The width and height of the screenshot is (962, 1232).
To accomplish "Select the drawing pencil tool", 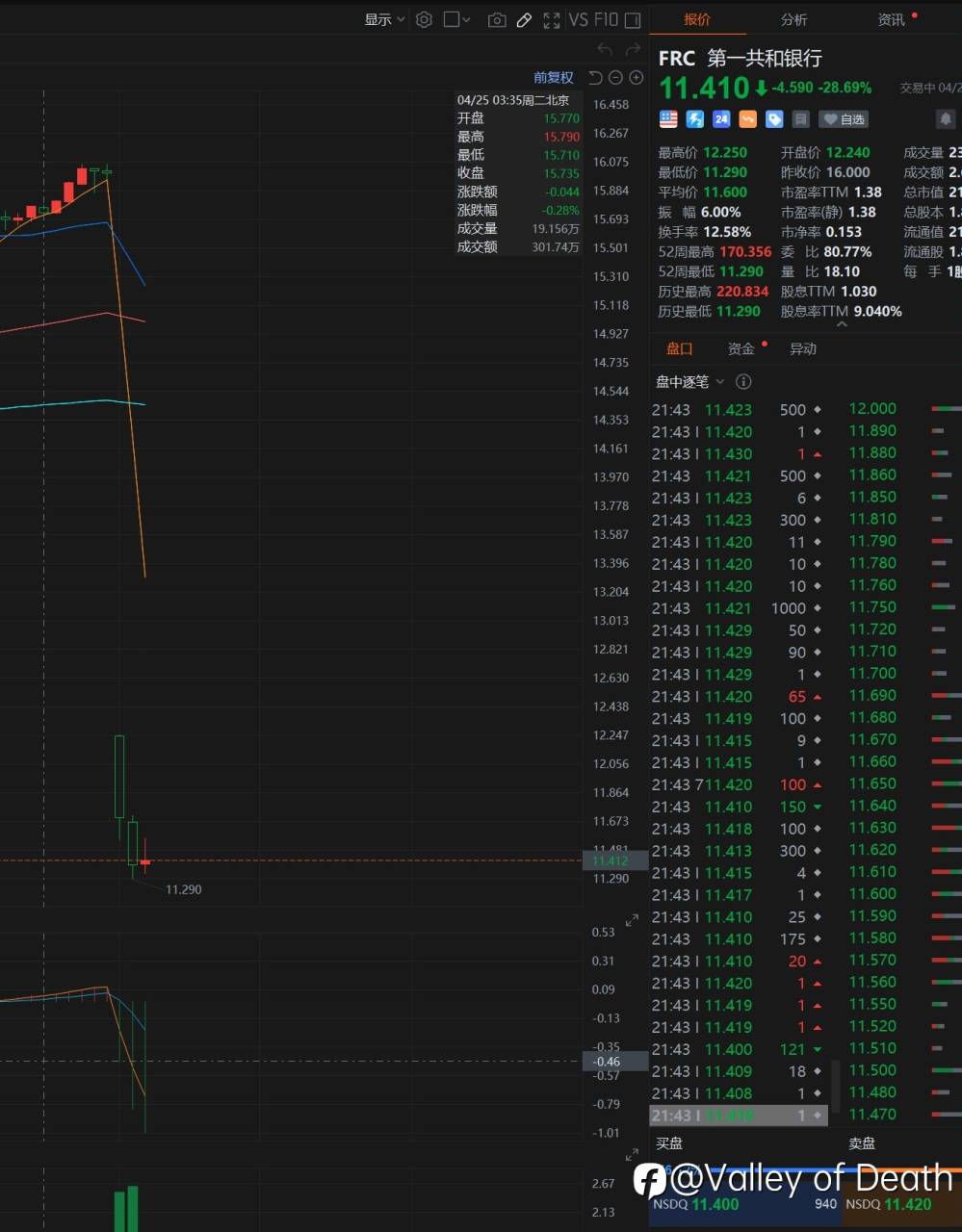I will click(524, 19).
